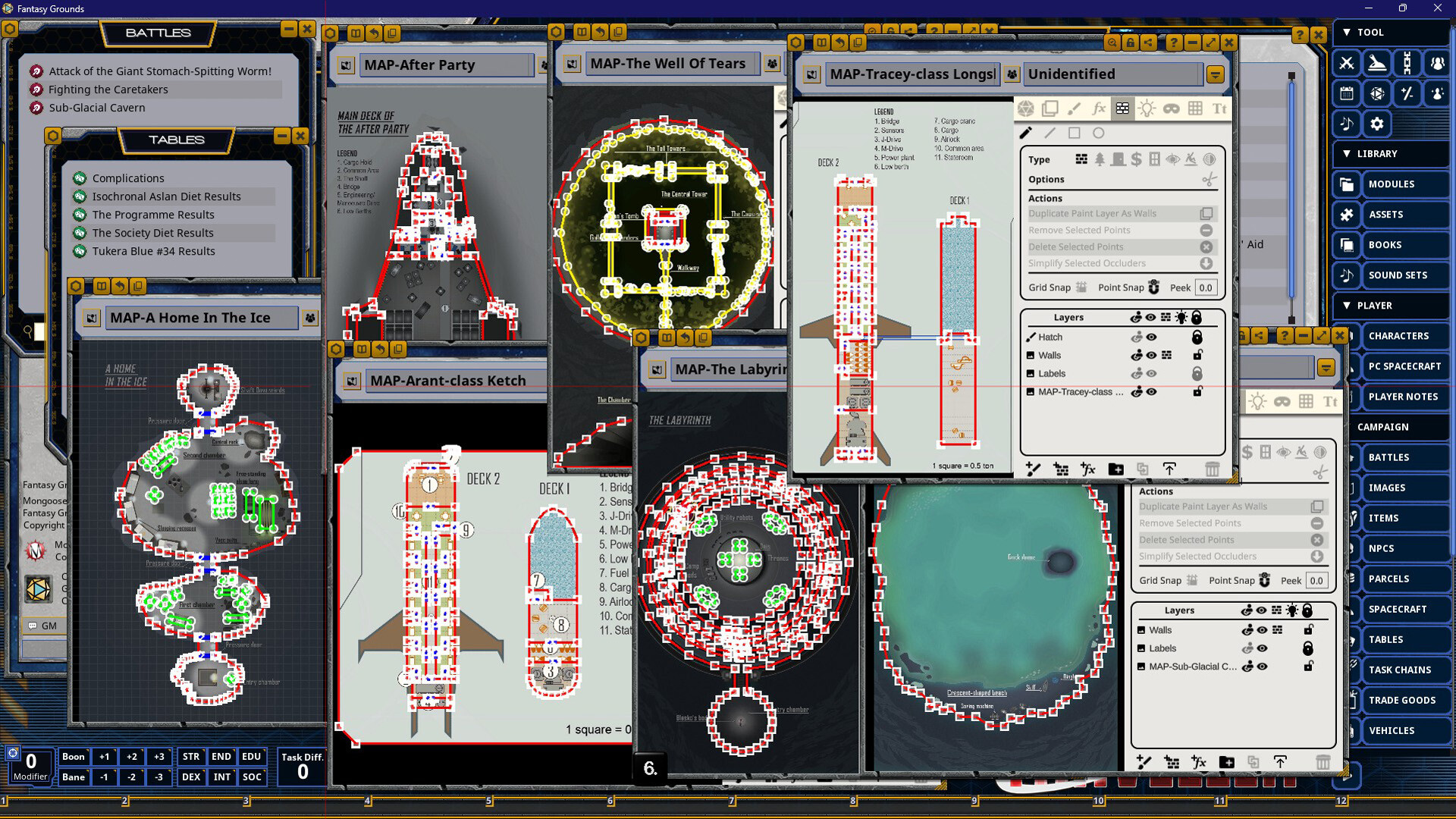Open the options gear in the Tool sidebar

(x=1376, y=124)
